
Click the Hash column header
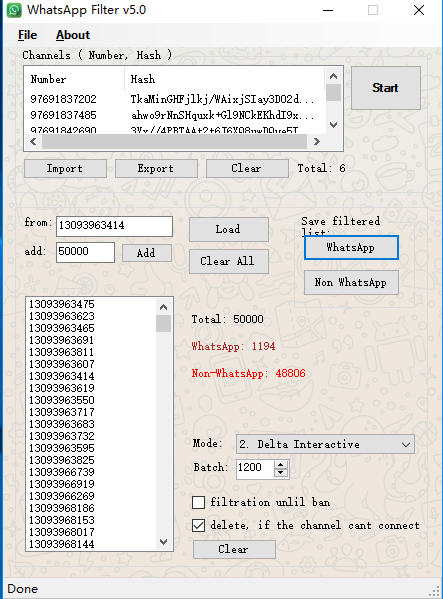(x=225, y=79)
